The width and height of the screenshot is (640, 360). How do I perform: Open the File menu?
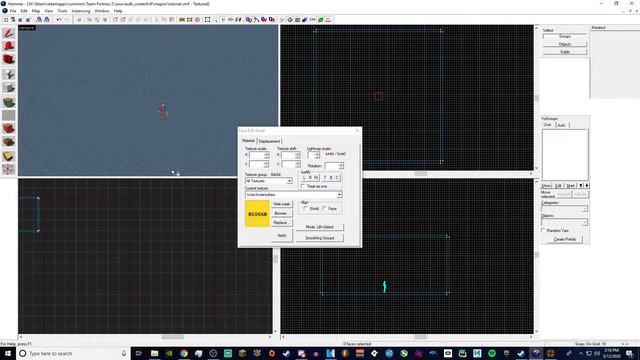(x=13, y=11)
